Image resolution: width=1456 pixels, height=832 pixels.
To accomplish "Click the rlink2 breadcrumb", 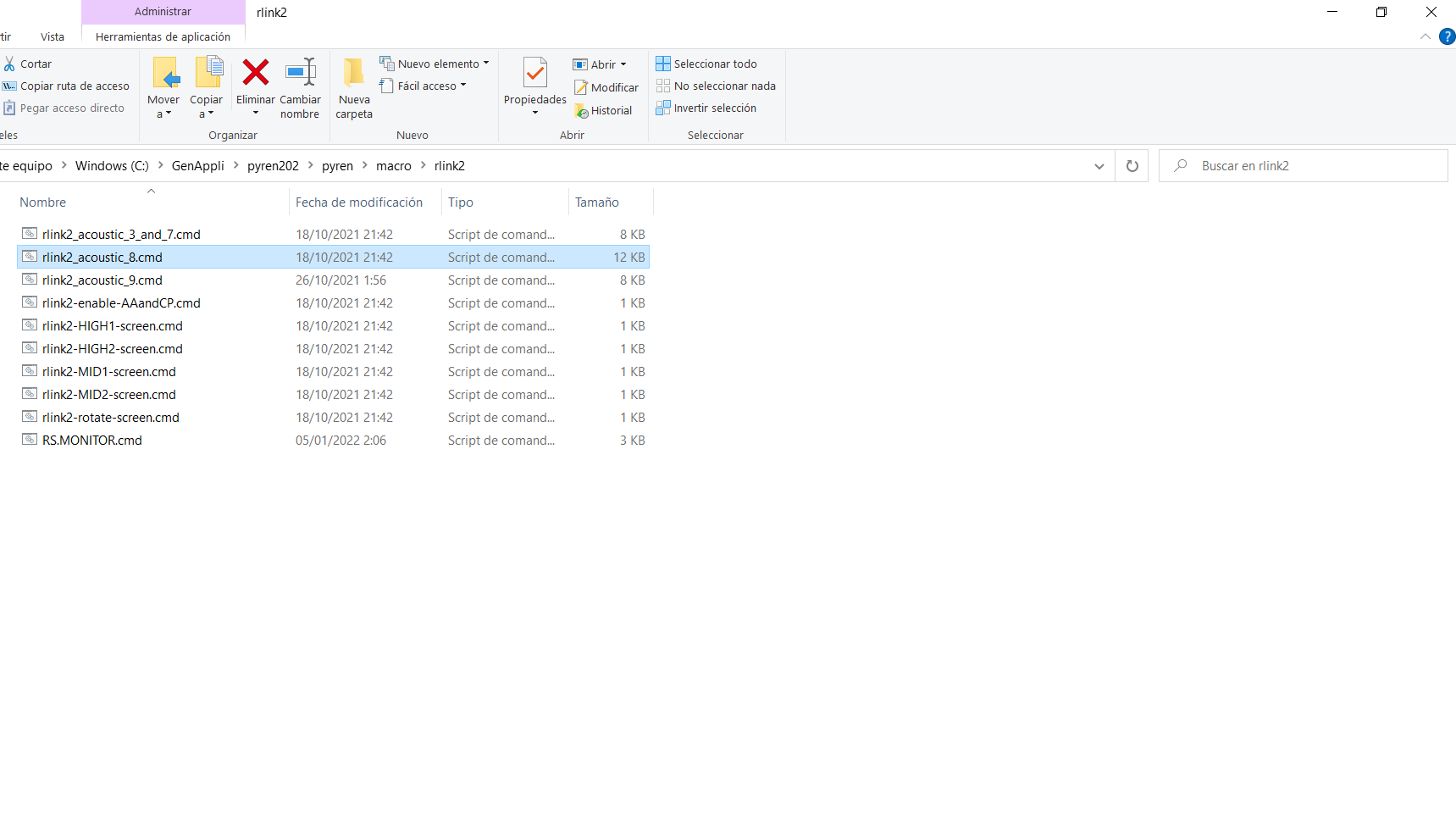I will click(450, 166).
